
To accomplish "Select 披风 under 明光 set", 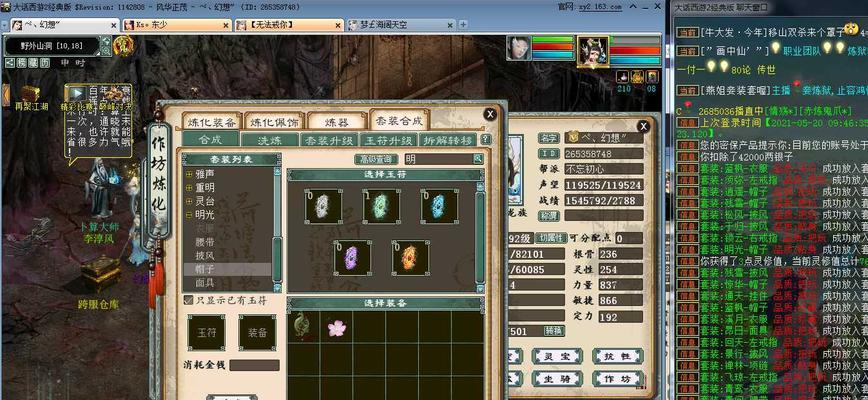I will point(205,256).
